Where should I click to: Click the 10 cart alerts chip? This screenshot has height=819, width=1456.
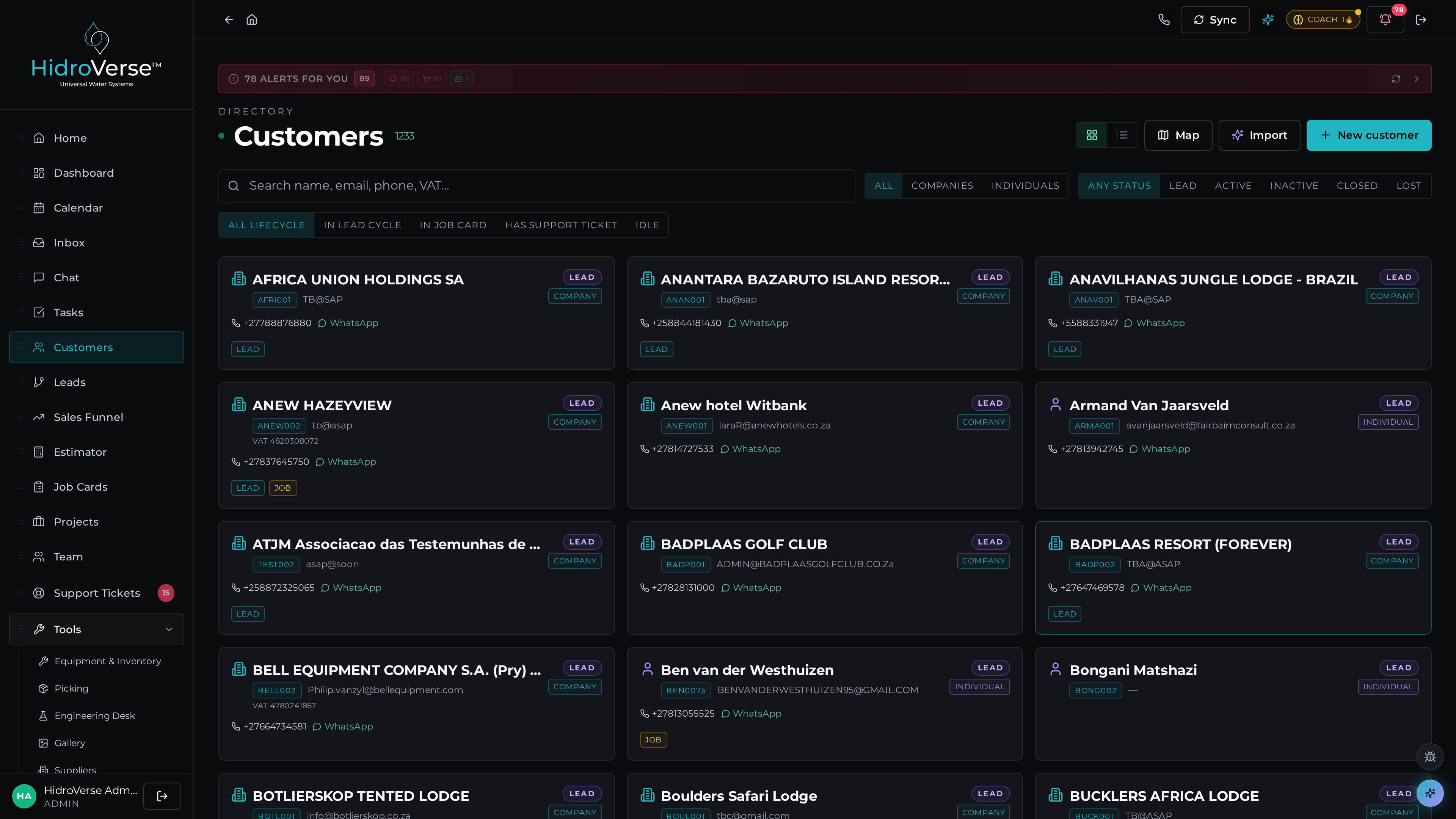pyautogui.click(x=432, y=79)
